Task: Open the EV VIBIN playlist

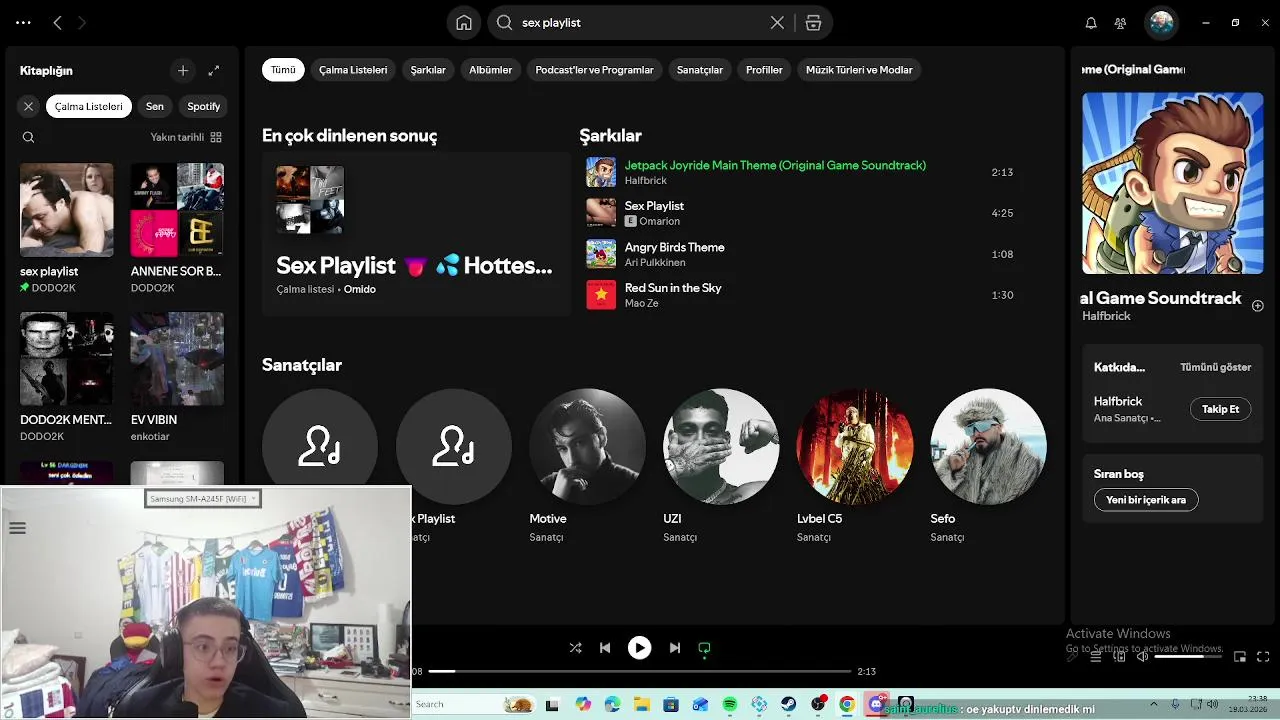Action: (x=177, y=377)
